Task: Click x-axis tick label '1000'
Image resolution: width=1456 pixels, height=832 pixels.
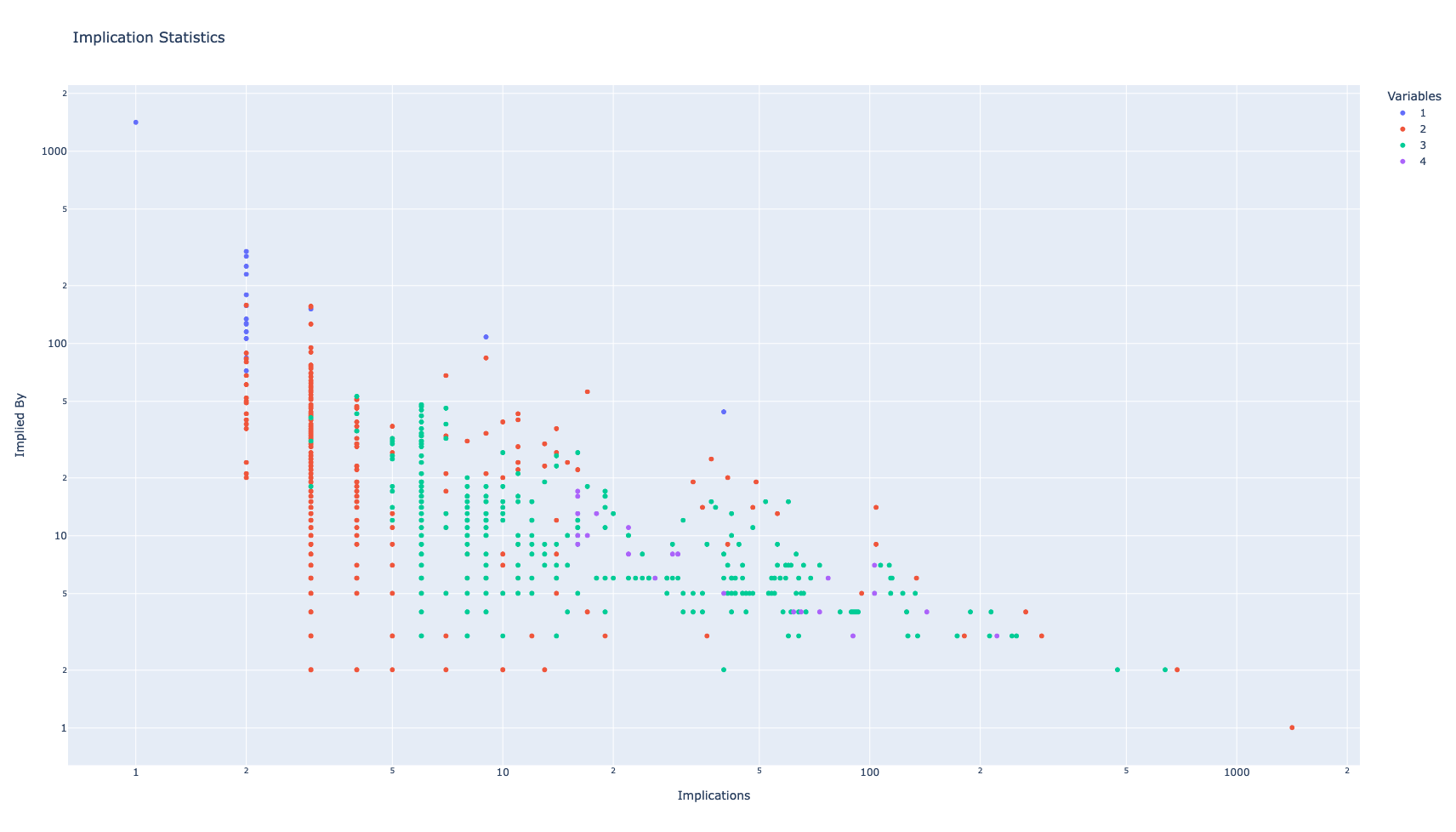Action: pos(1237,773)
